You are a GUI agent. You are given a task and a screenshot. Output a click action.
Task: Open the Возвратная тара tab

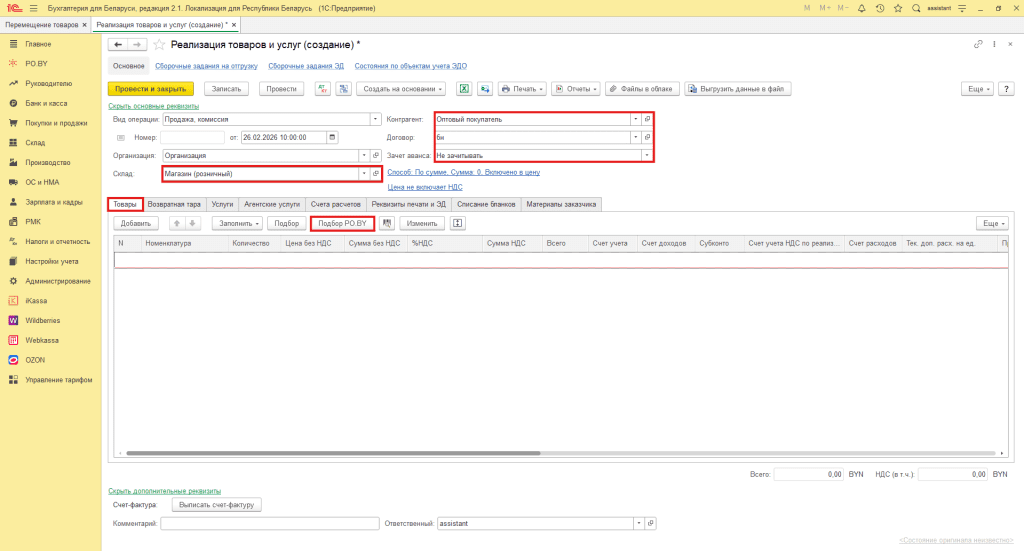(x=174, y=204)
